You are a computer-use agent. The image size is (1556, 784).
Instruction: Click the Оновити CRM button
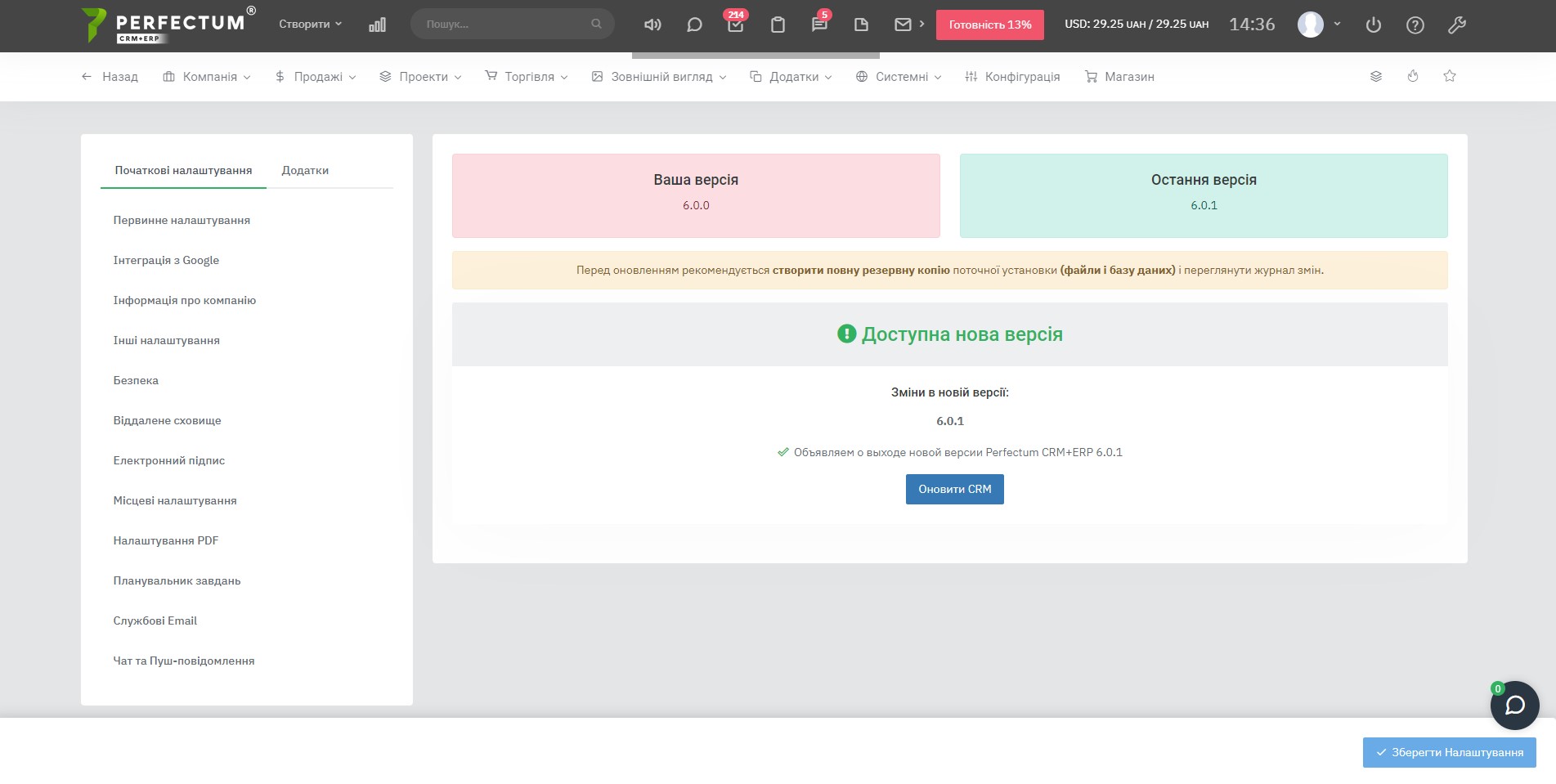[x=955, y=490]
